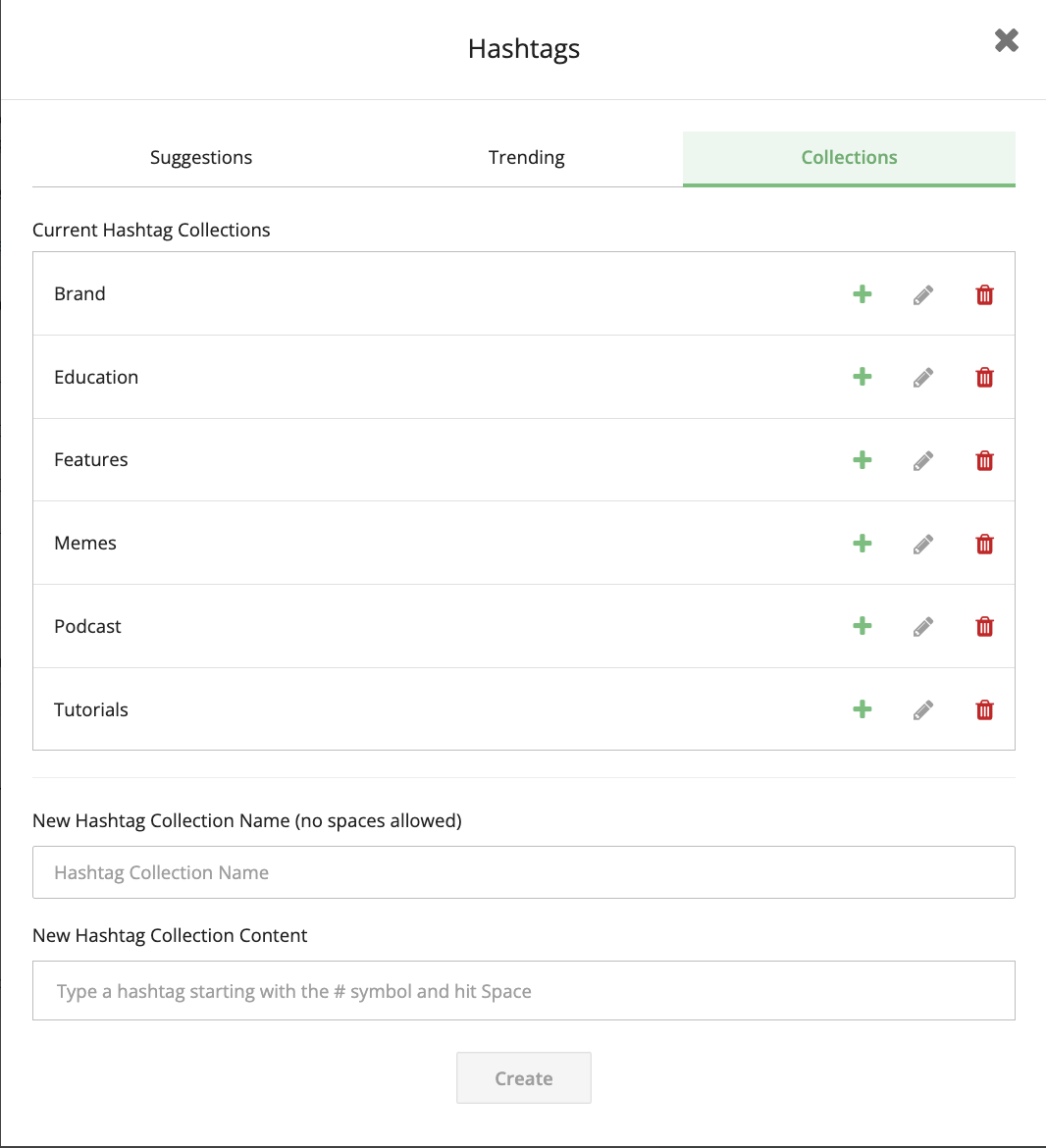Edit the Education collection
The width and height of the screenshot is (1046, 1148).
(922, 377)
